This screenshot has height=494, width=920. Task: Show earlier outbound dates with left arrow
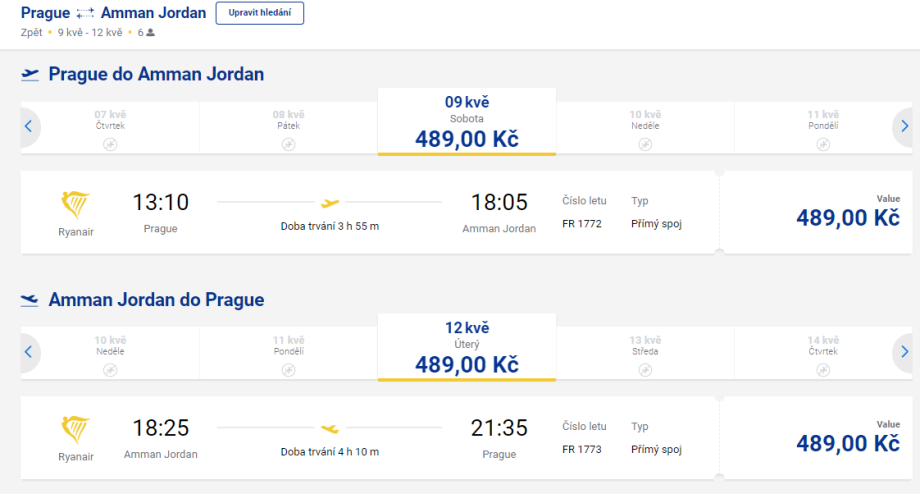click(x=29, y=126)
